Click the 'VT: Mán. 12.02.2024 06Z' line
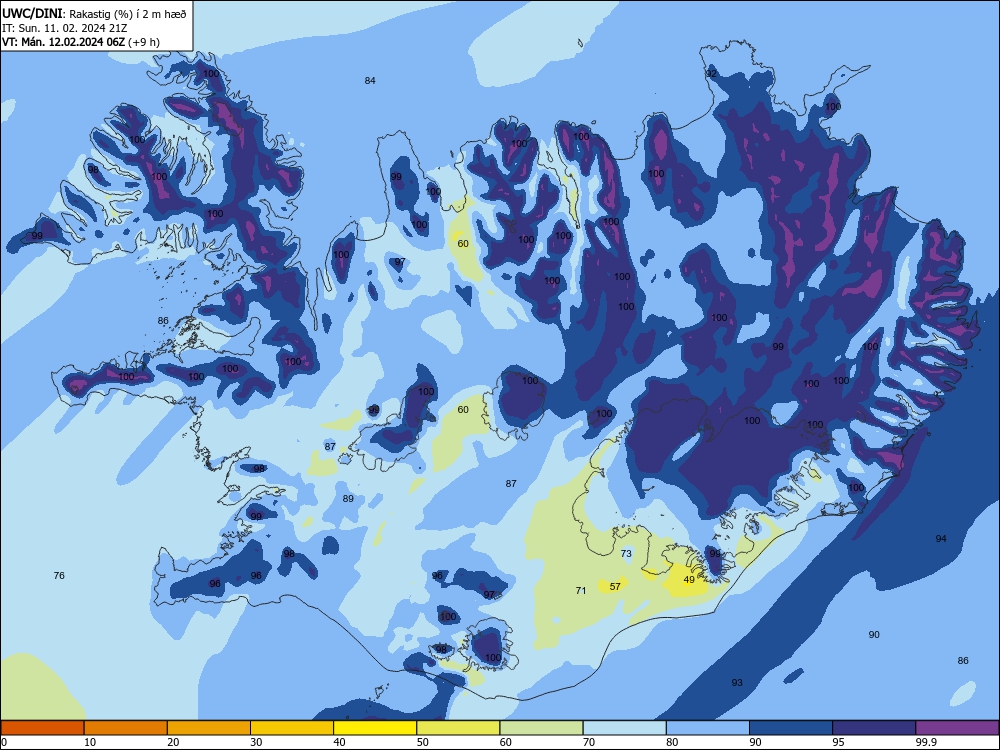 [x=63, y=42]
